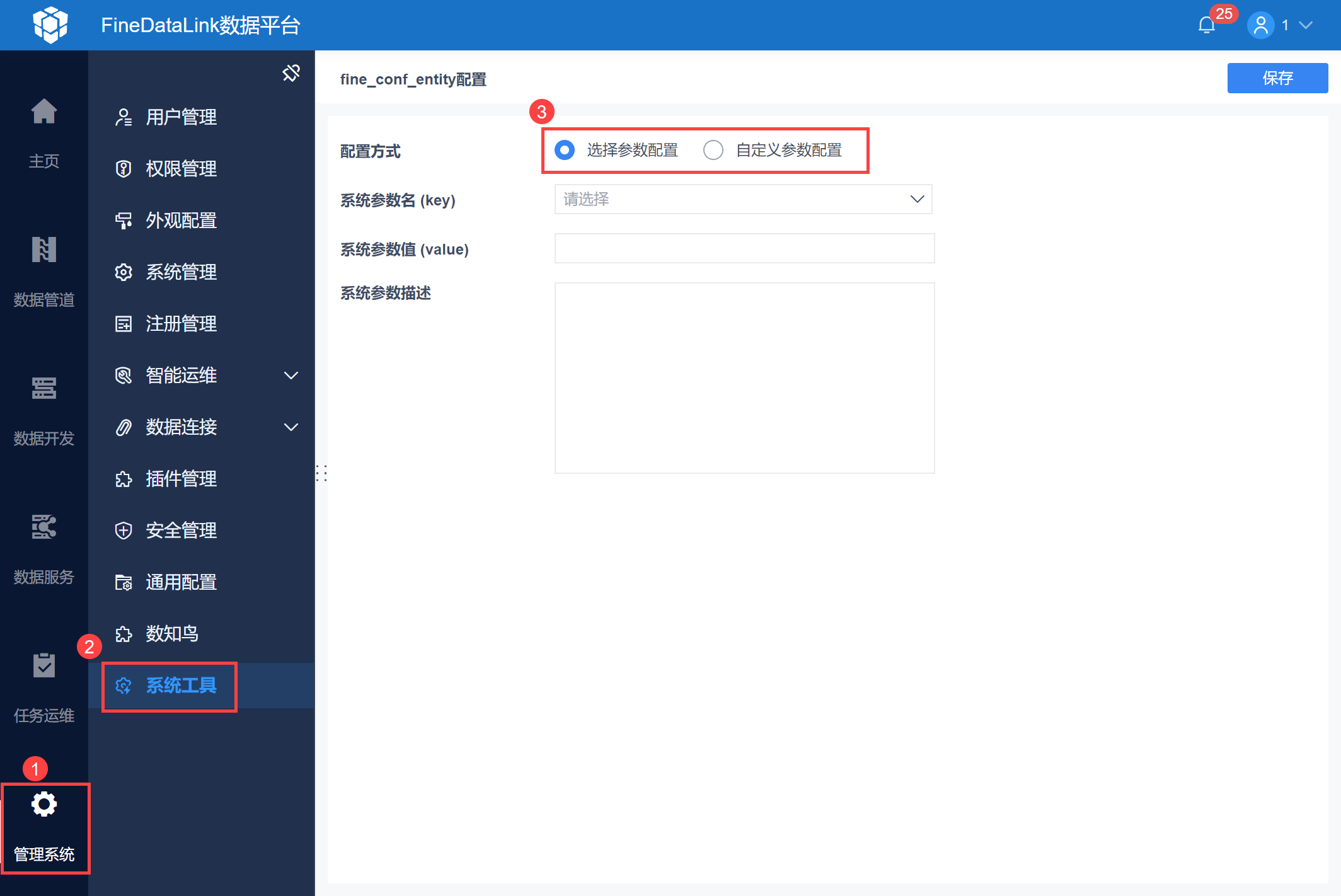Expand the 数据连接 submenu
Viewport: 1341px width, 896px height.
pyautogui.click(x=291, y=427)
